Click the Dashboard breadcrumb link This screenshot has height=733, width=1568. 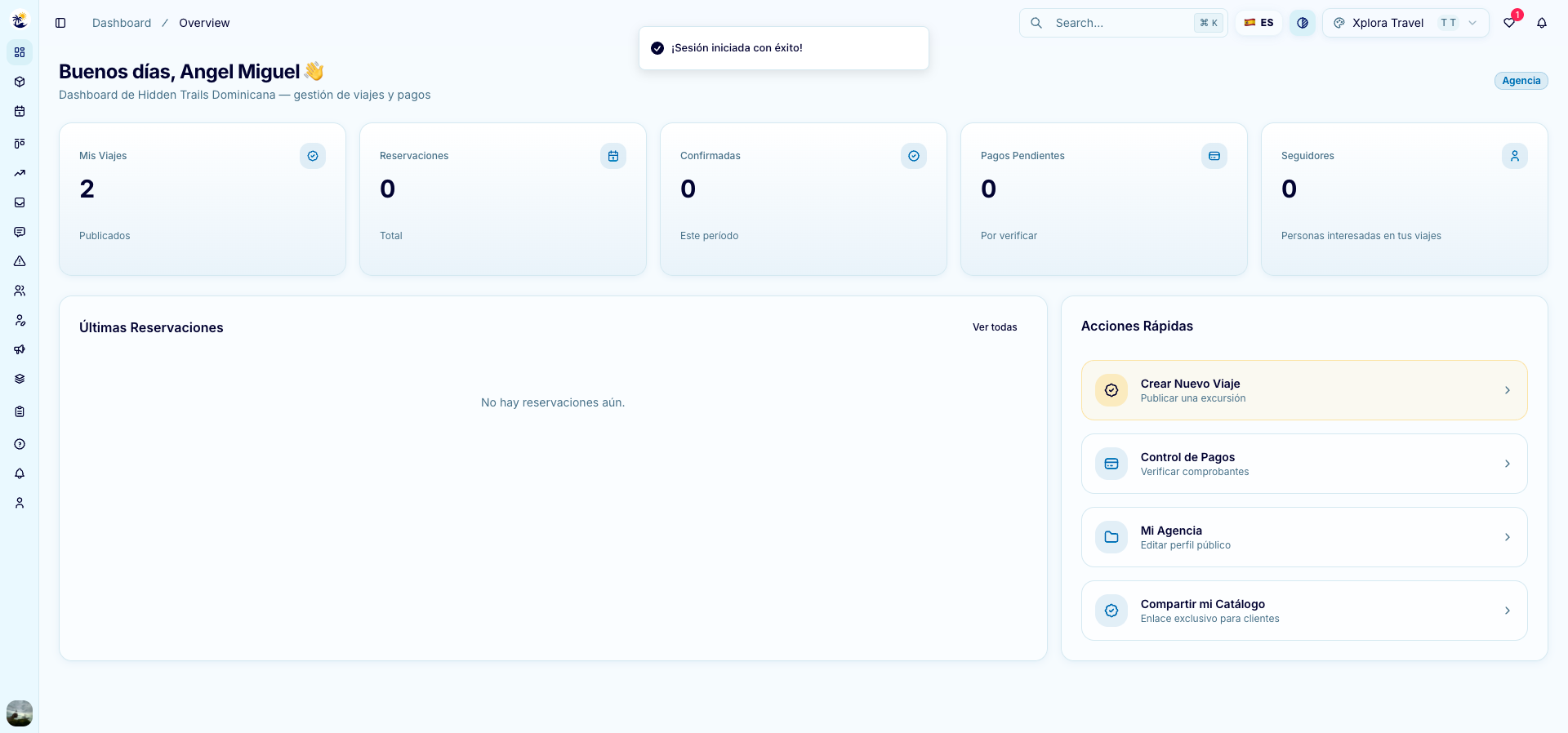[x=122, y=23]
